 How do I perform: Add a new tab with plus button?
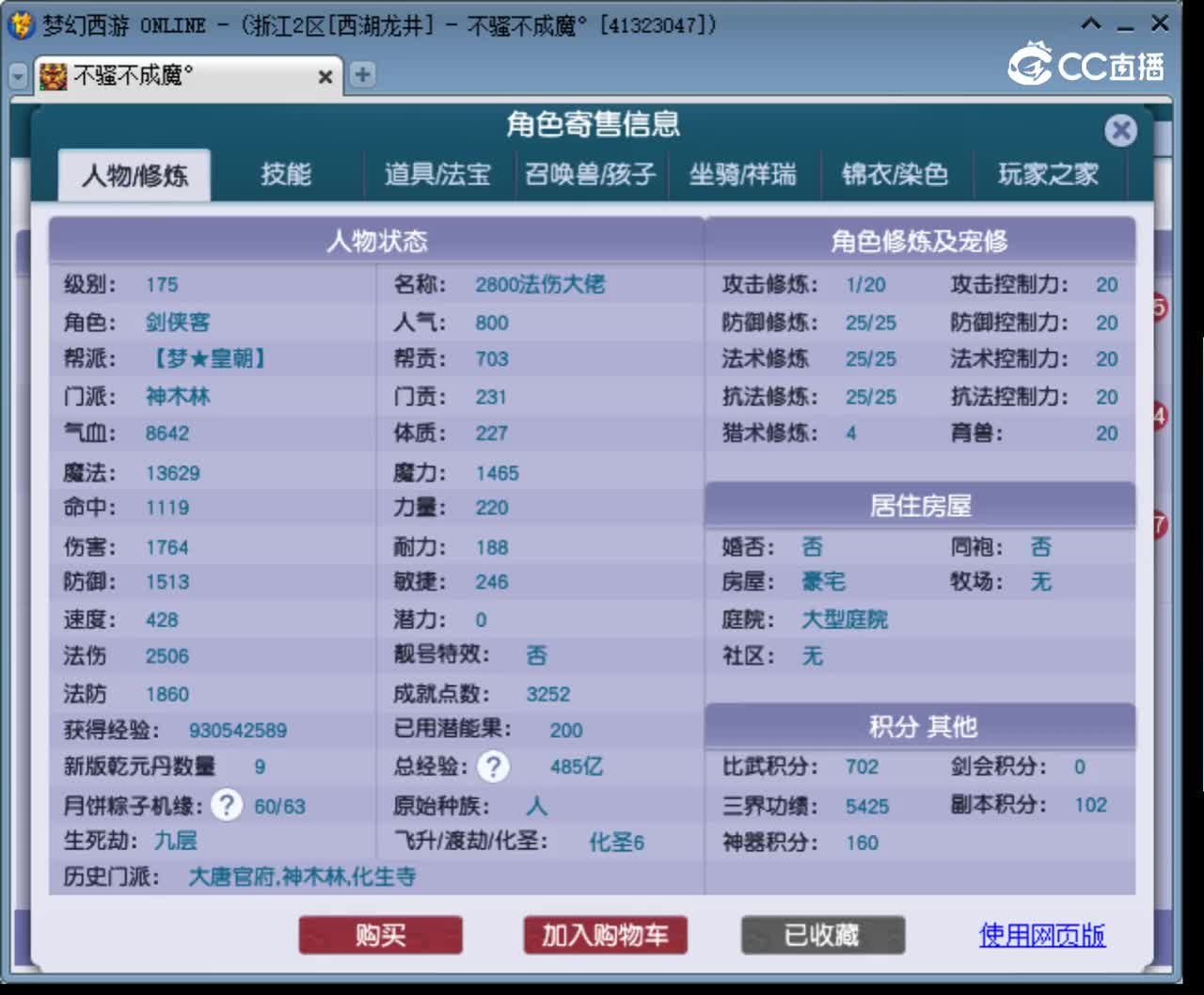click(x=362, y=74)
